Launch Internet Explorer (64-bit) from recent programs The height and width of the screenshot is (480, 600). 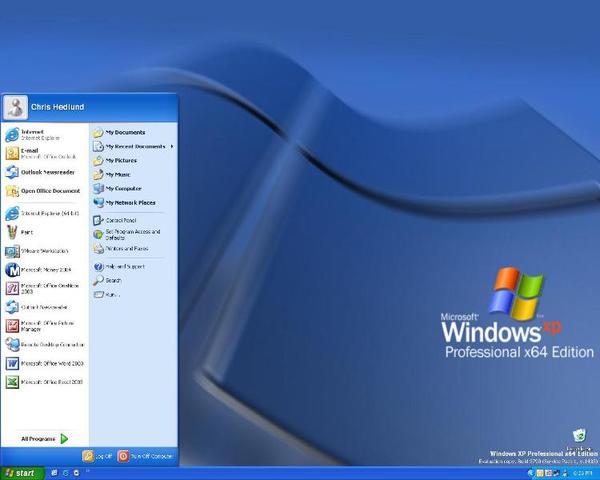click(x=45, y=213)
